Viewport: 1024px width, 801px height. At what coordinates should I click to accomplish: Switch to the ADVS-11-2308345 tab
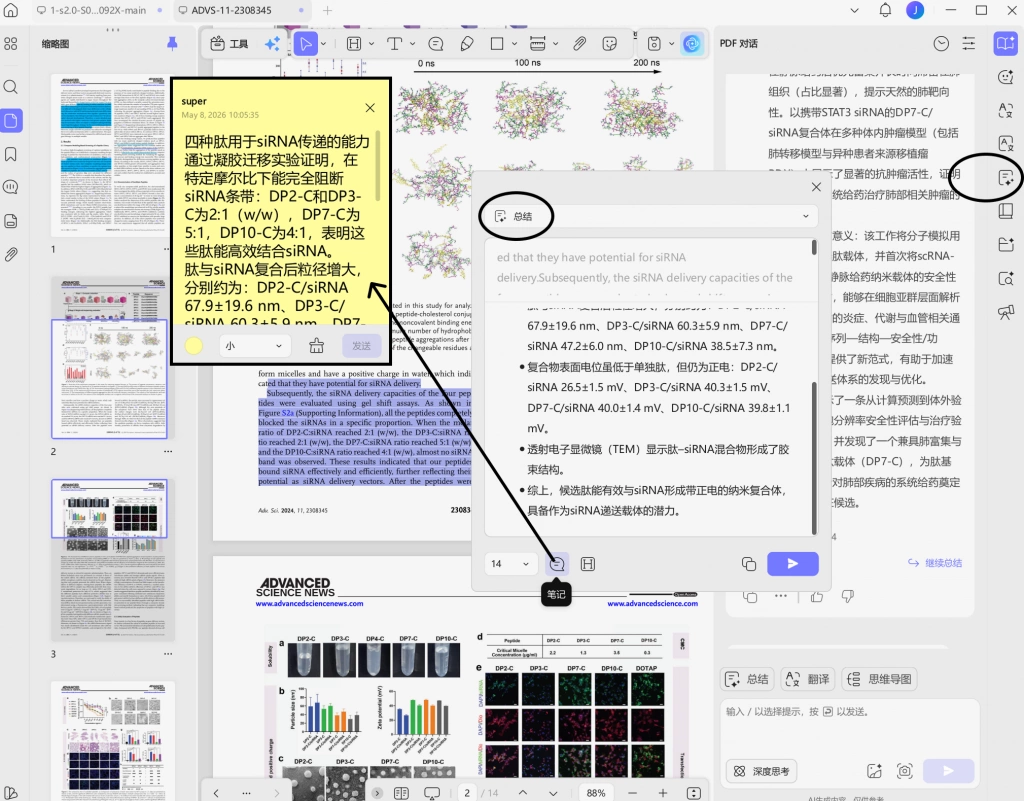pos(241,10)
